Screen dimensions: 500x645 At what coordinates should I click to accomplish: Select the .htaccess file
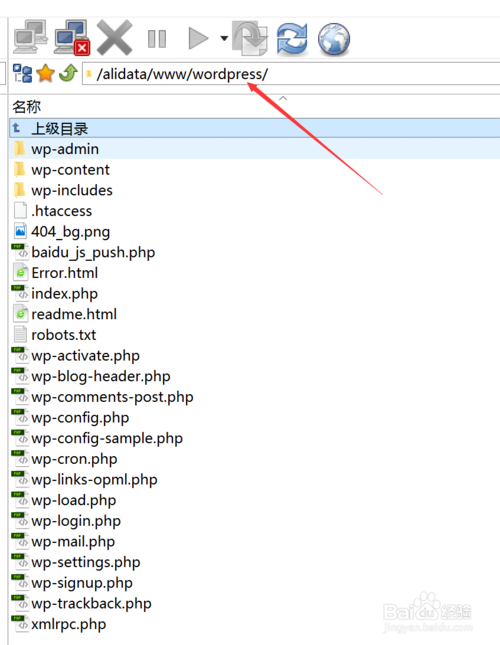click(62, 211)
